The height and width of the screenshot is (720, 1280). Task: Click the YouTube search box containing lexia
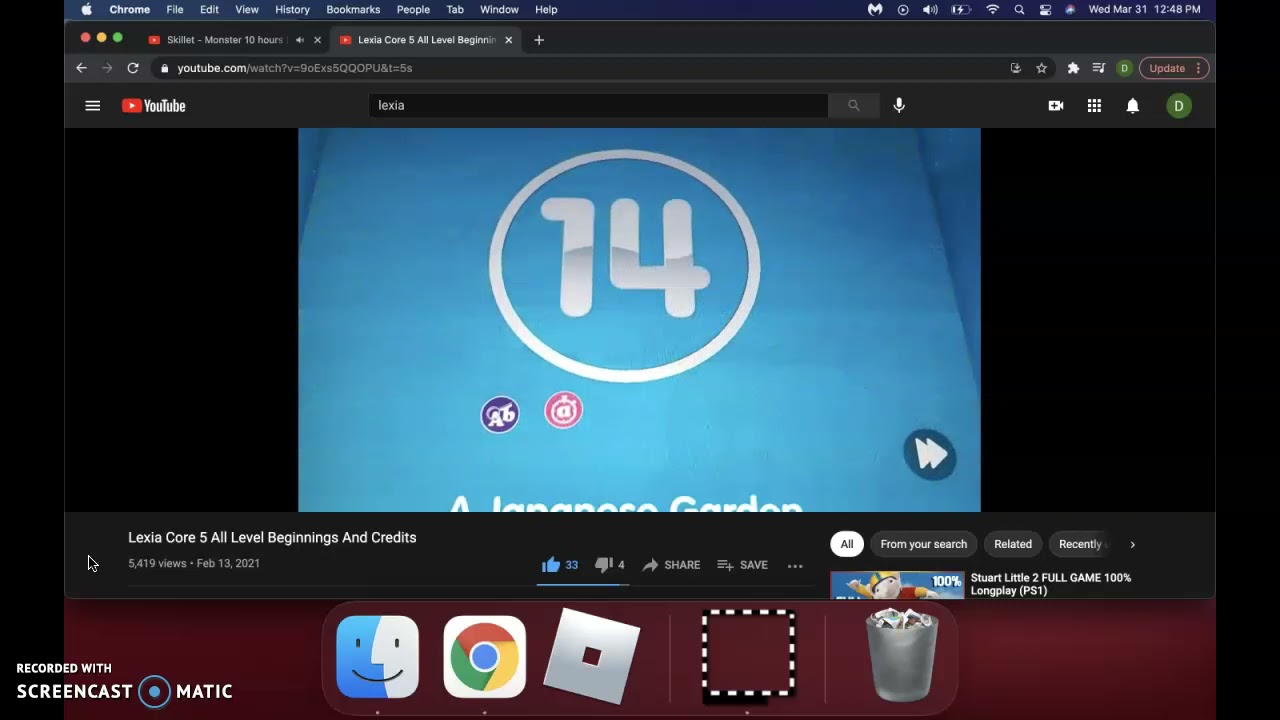598,105
